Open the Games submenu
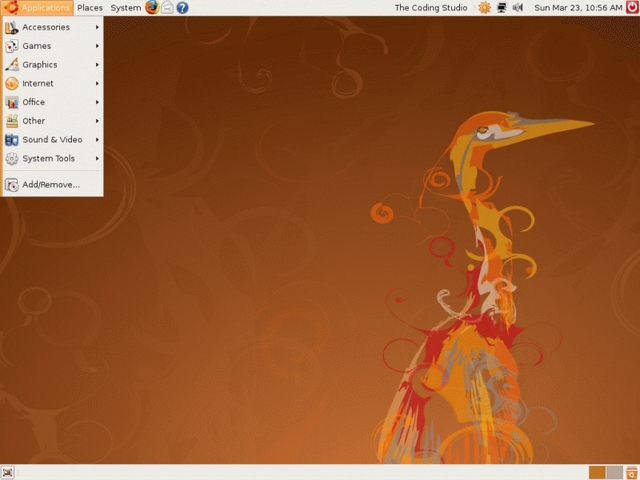640x480 pixels. click(52, 46)
